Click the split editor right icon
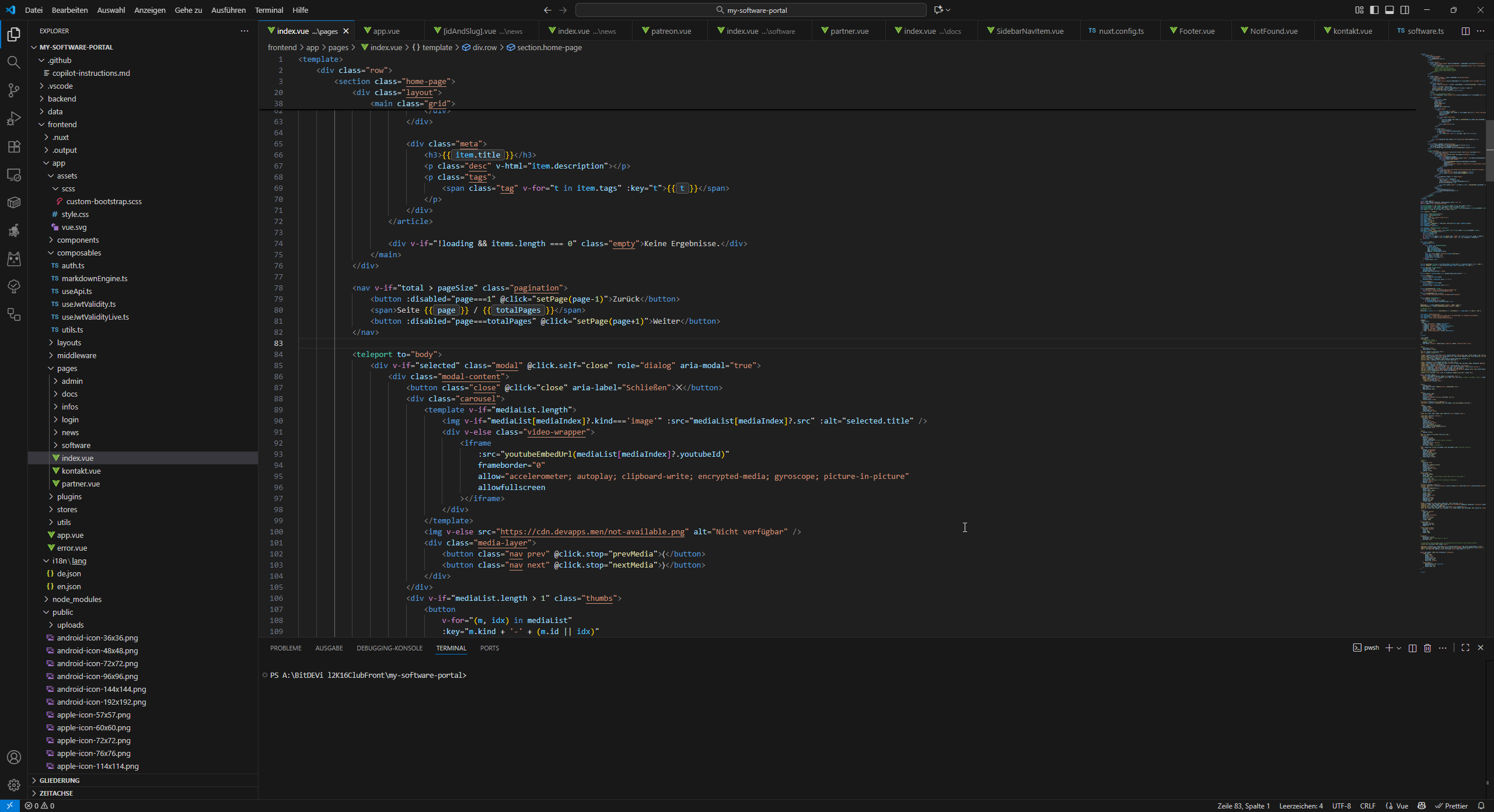 [x=1465, y=31]
